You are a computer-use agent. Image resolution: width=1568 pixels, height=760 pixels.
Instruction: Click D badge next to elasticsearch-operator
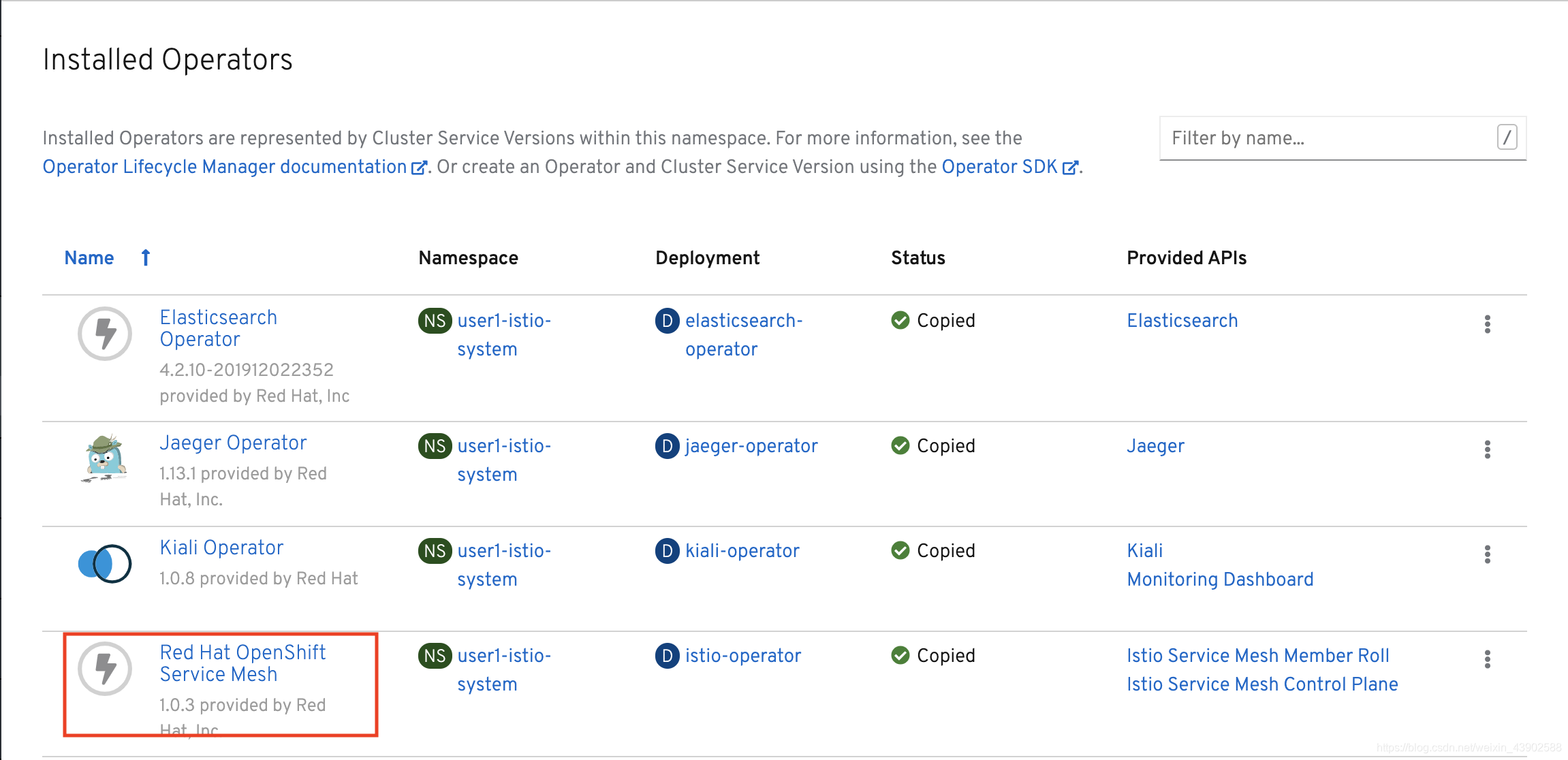coord(667,321)
